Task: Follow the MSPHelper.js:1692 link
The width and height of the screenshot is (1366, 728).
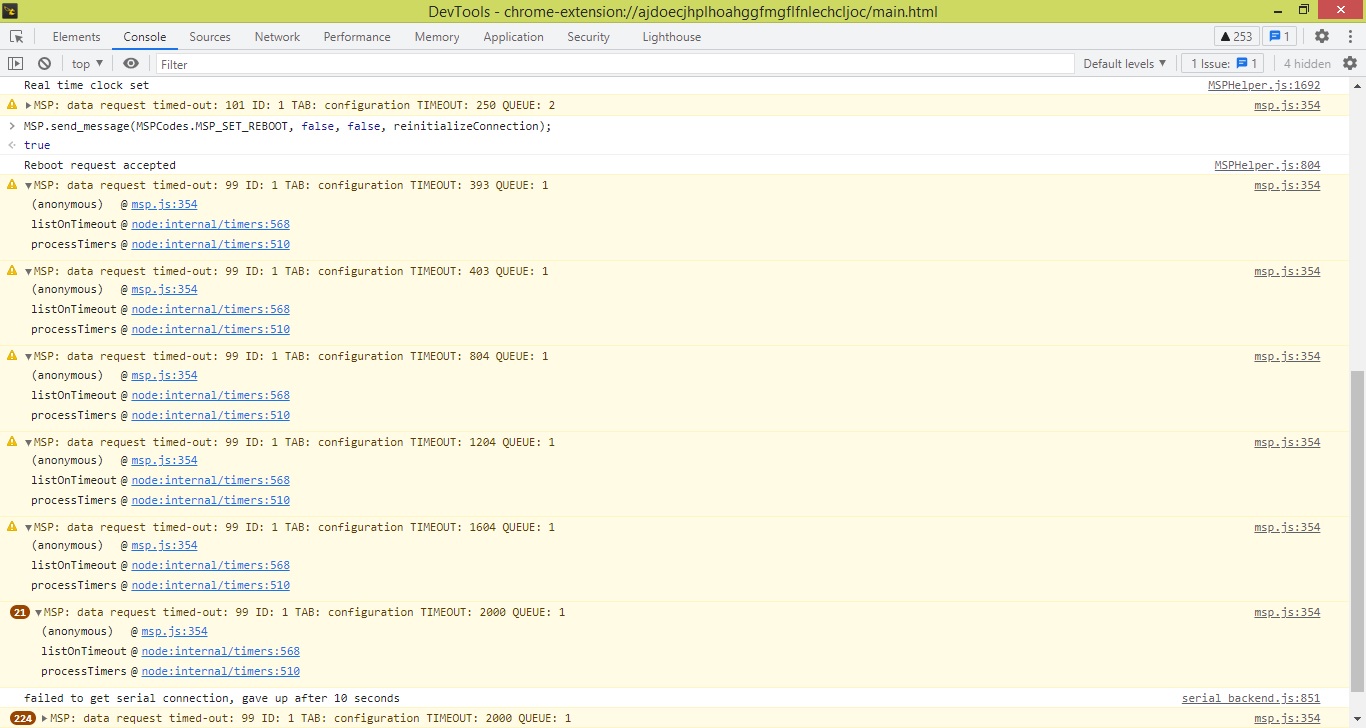Action: pyautogui.click(x=1265, y=85)
